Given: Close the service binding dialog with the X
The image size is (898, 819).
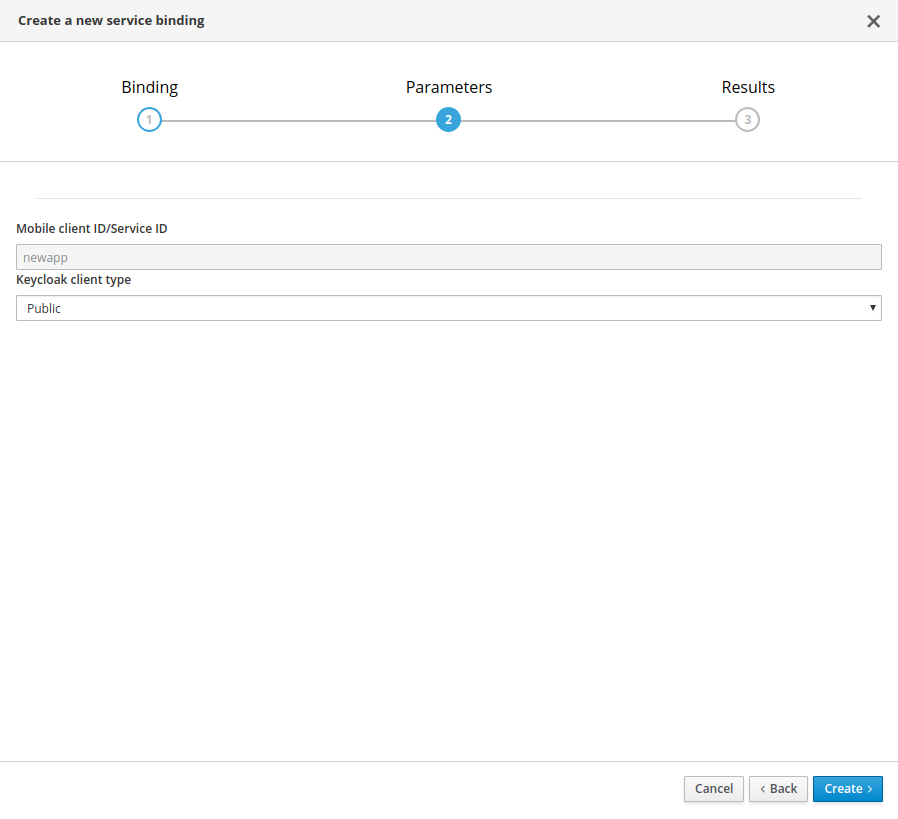Looking at the screenshot, I should tap(873, 20).
